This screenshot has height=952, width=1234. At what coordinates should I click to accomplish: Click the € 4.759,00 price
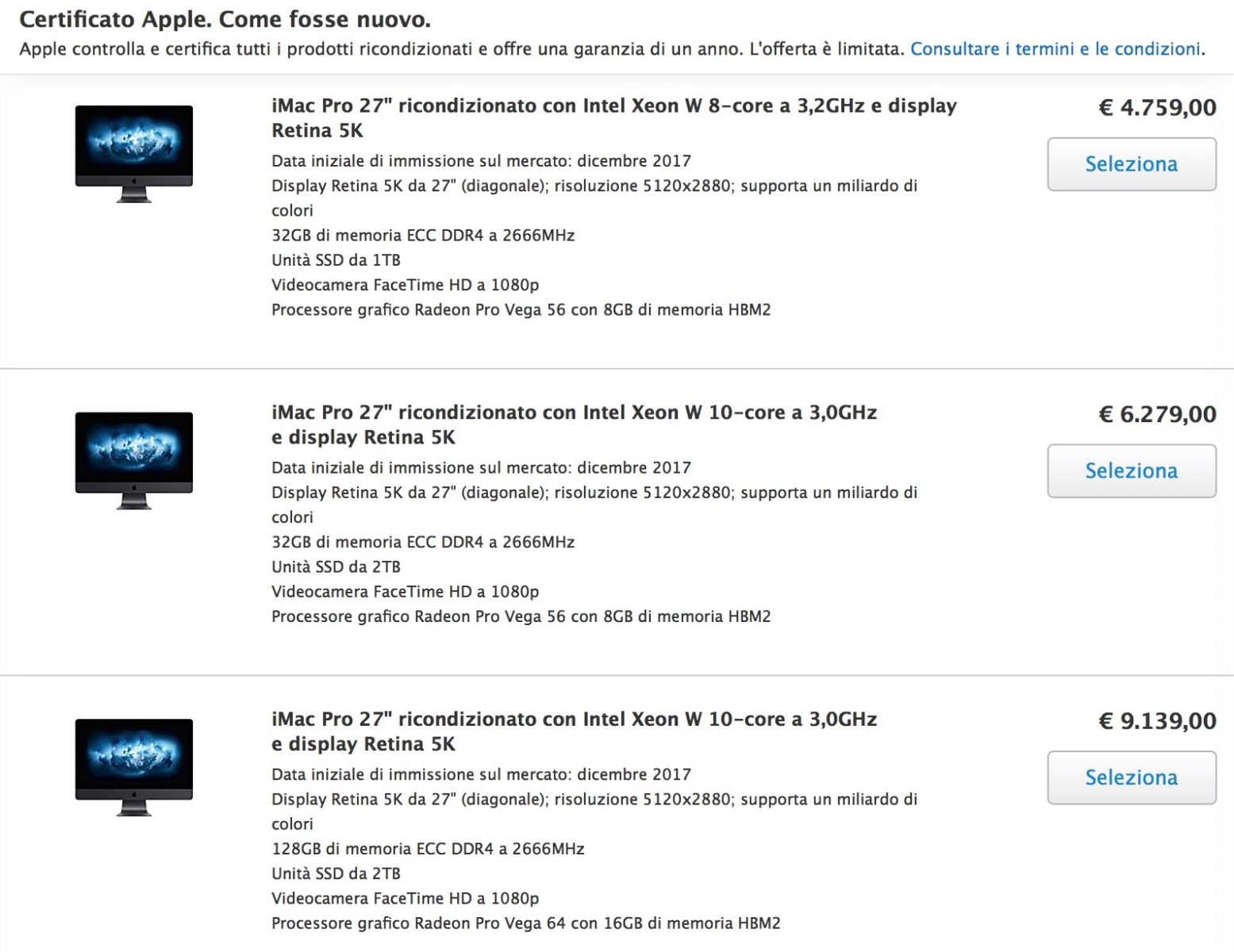tap(1156, 107)
